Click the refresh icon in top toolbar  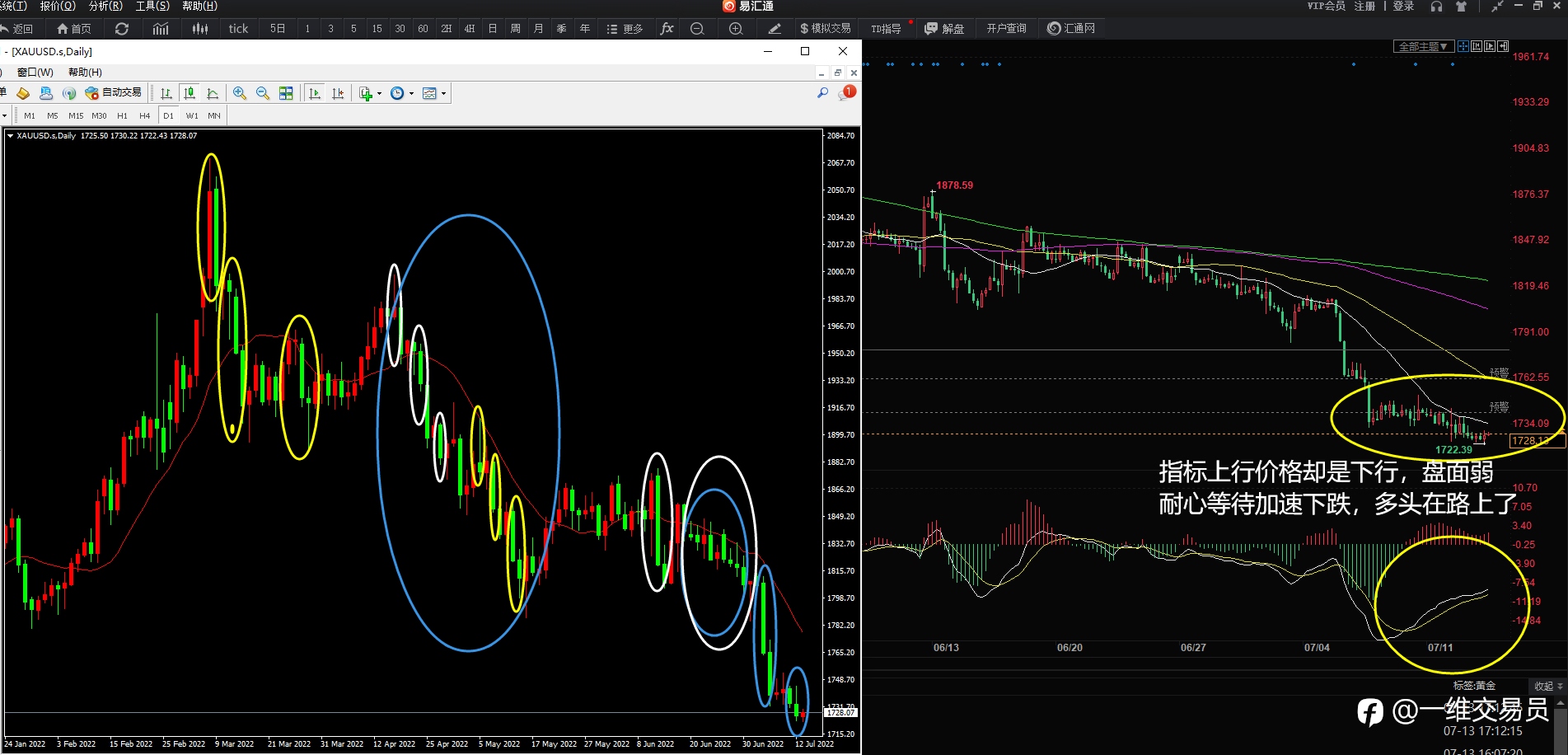pos(122,29)
